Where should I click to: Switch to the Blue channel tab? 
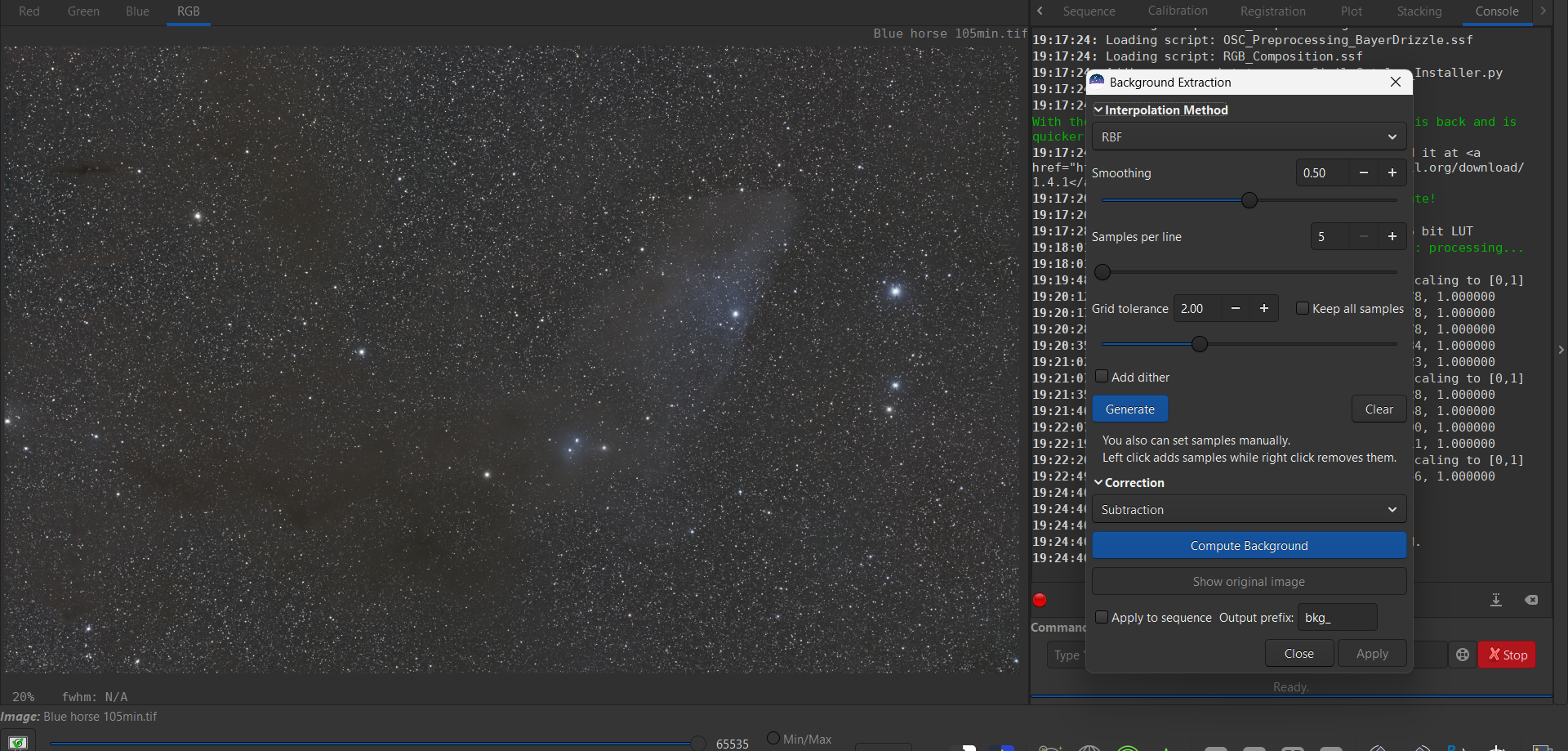click(137, 11)
